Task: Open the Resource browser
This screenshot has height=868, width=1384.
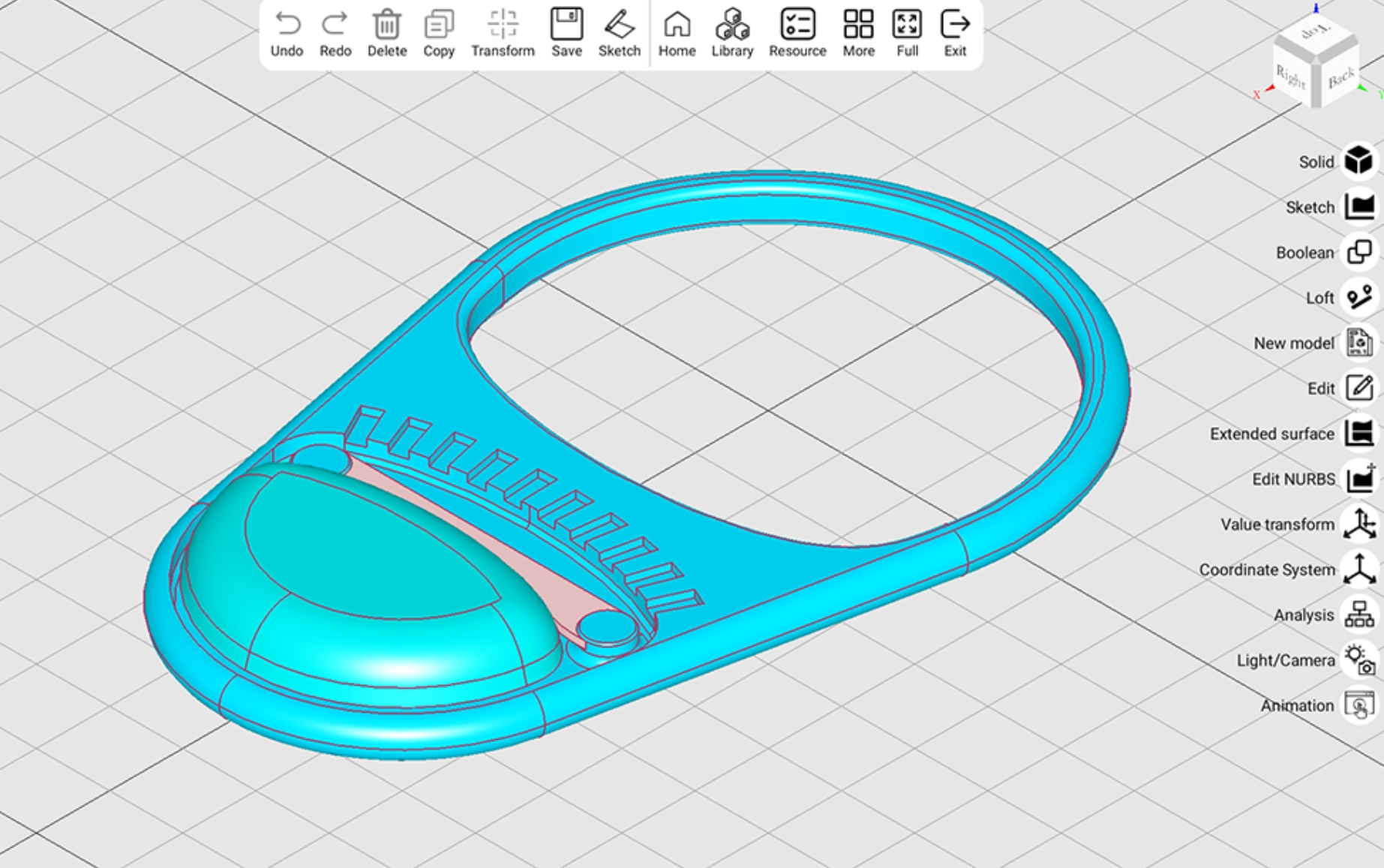Action: [797, 32]
